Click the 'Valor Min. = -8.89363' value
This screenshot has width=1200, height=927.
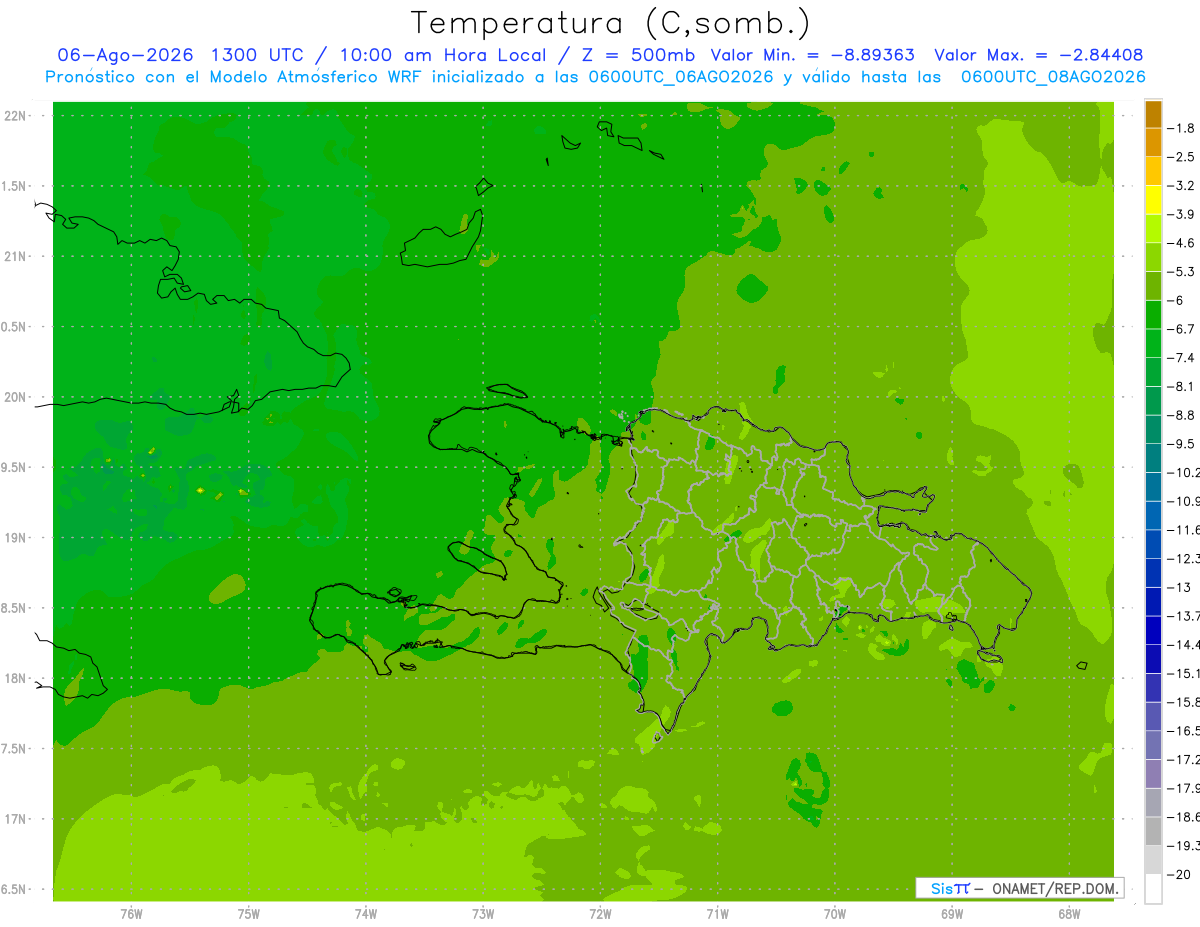point(812,55)
